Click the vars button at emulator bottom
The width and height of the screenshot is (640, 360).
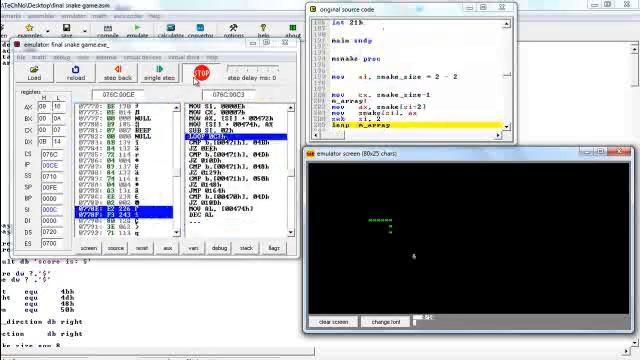193,248
